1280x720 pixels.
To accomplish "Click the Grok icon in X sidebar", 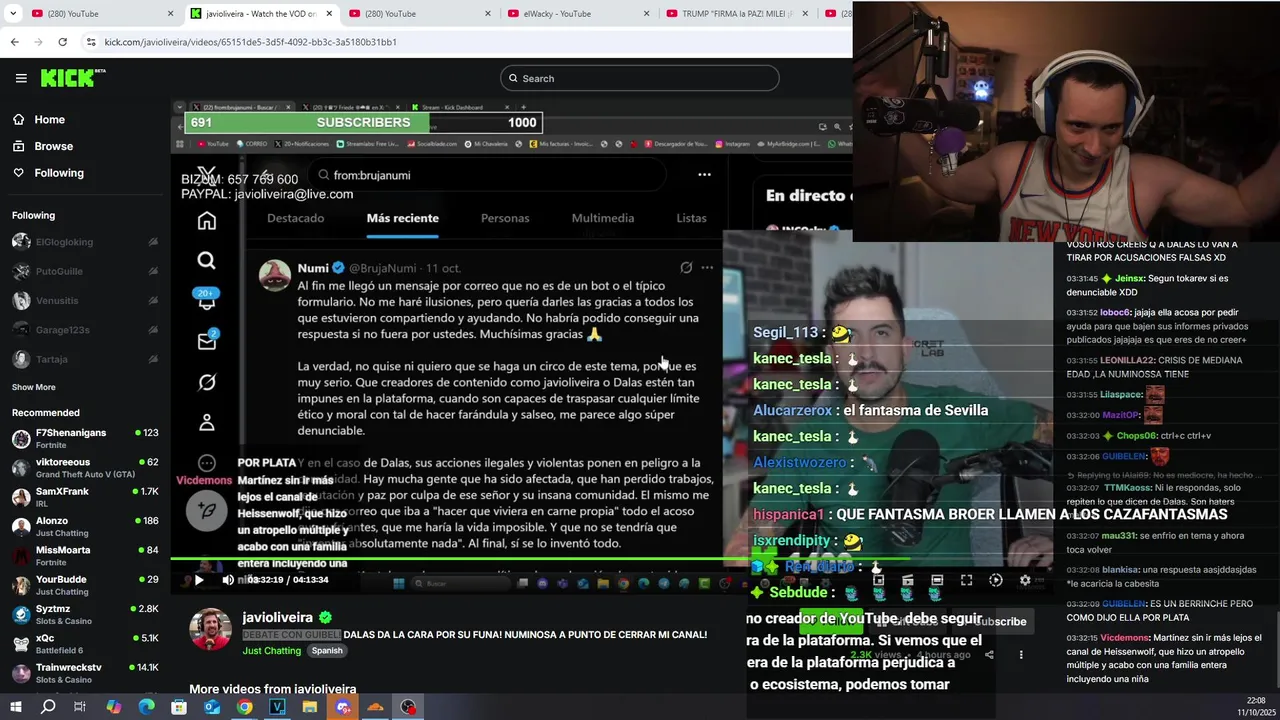I will [206, 382].
